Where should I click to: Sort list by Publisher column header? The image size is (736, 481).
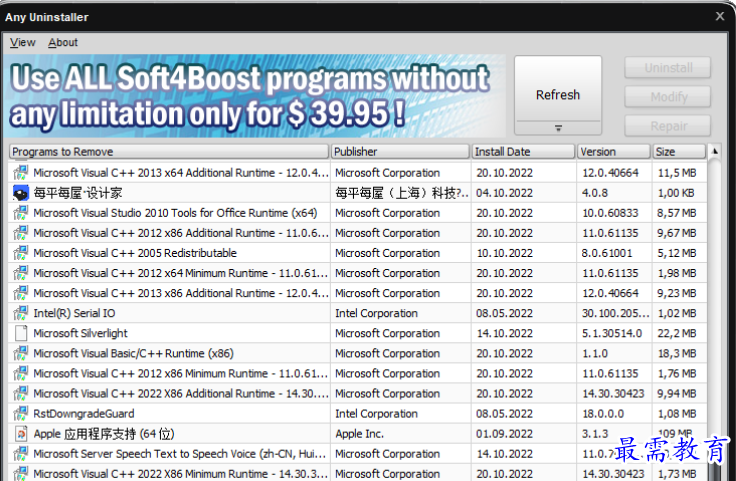(x=400, y=152)
